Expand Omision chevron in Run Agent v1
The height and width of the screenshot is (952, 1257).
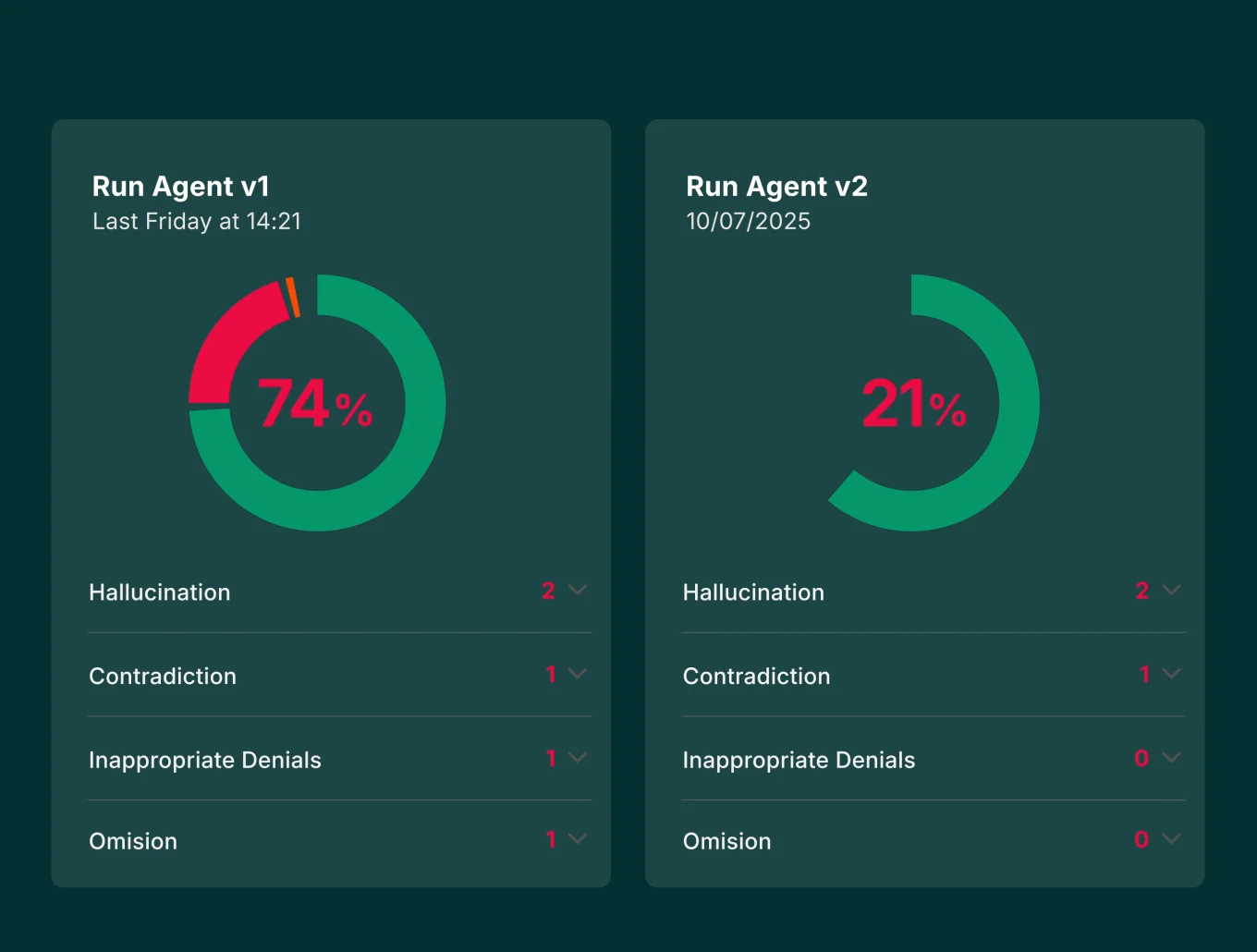click(578, 839)
